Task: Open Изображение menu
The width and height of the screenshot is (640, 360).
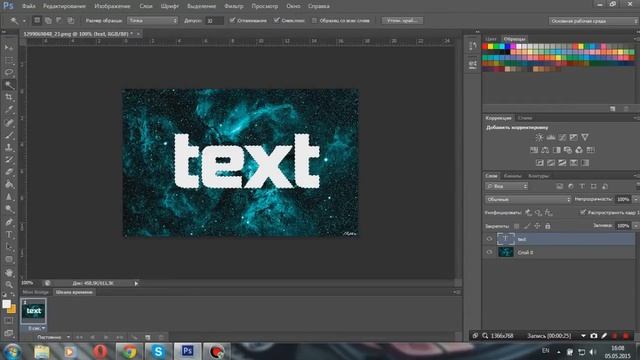Action: pos(112,6)
